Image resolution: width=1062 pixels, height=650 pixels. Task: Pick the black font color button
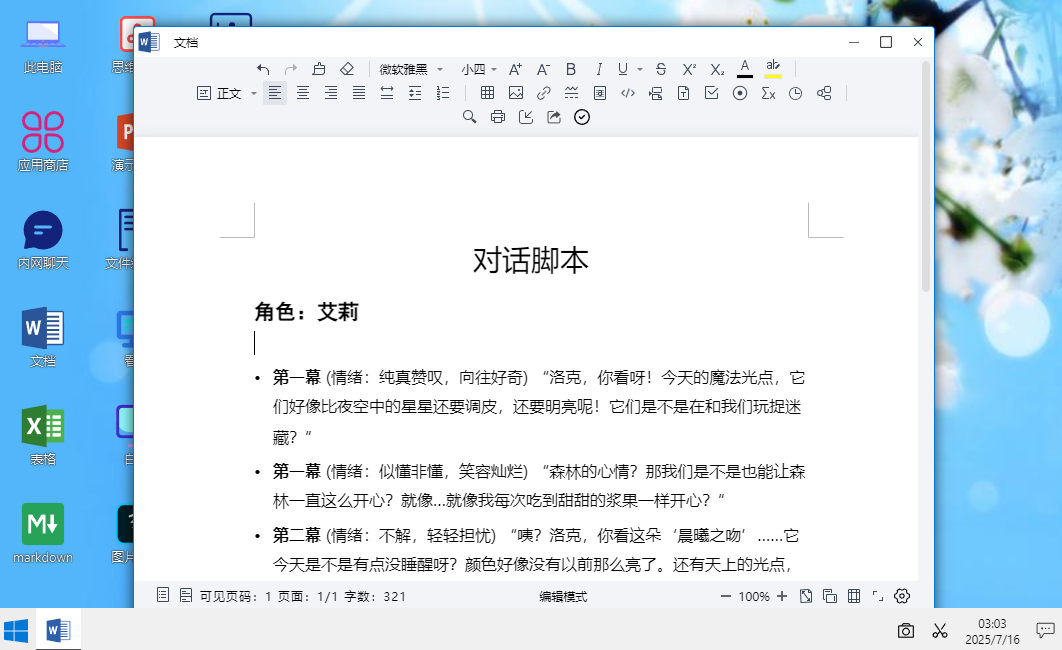click(x=745, y=68)
